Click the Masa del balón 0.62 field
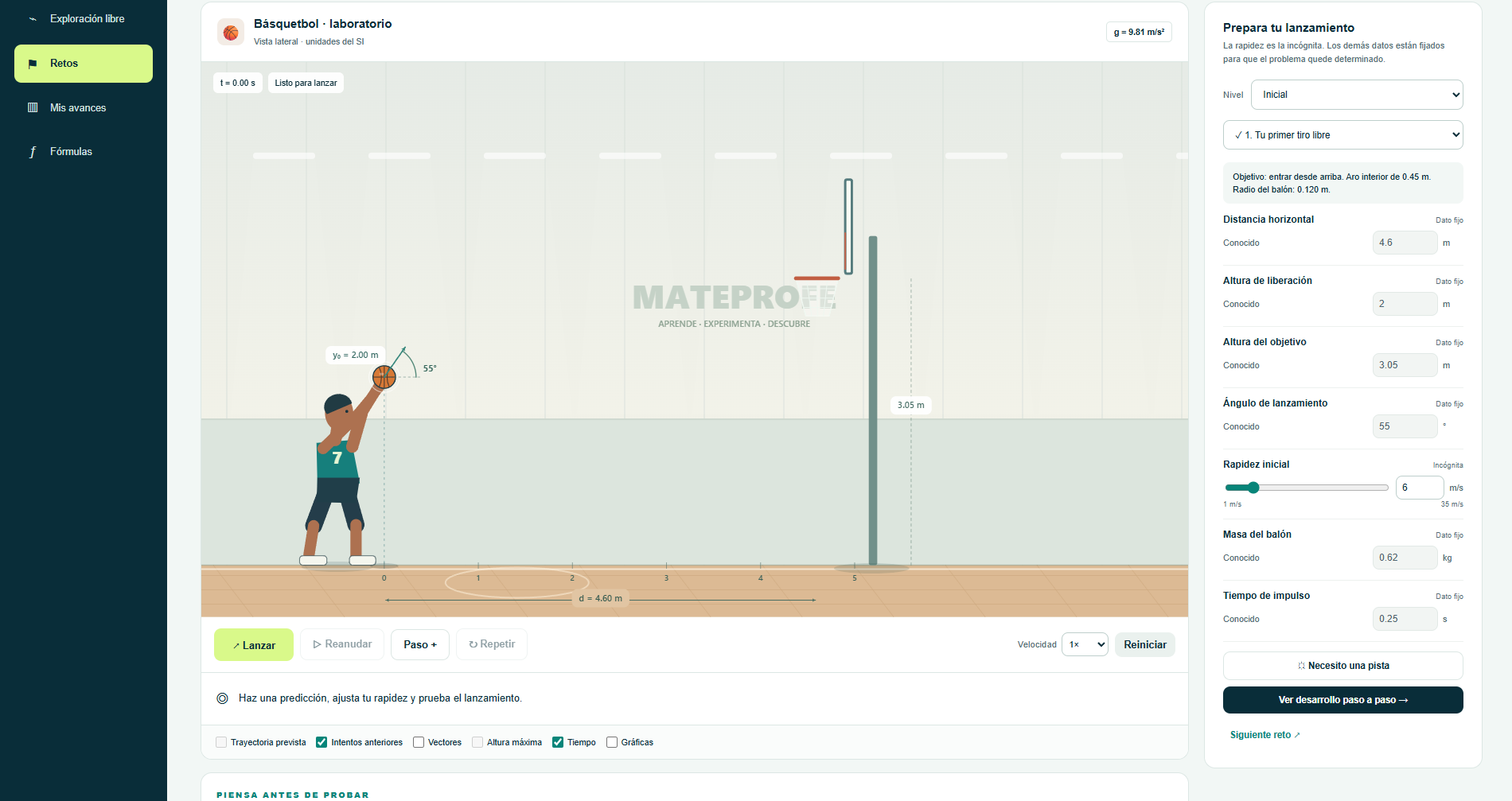This screenshot has width=1512, height=801. click(1405, 558)
